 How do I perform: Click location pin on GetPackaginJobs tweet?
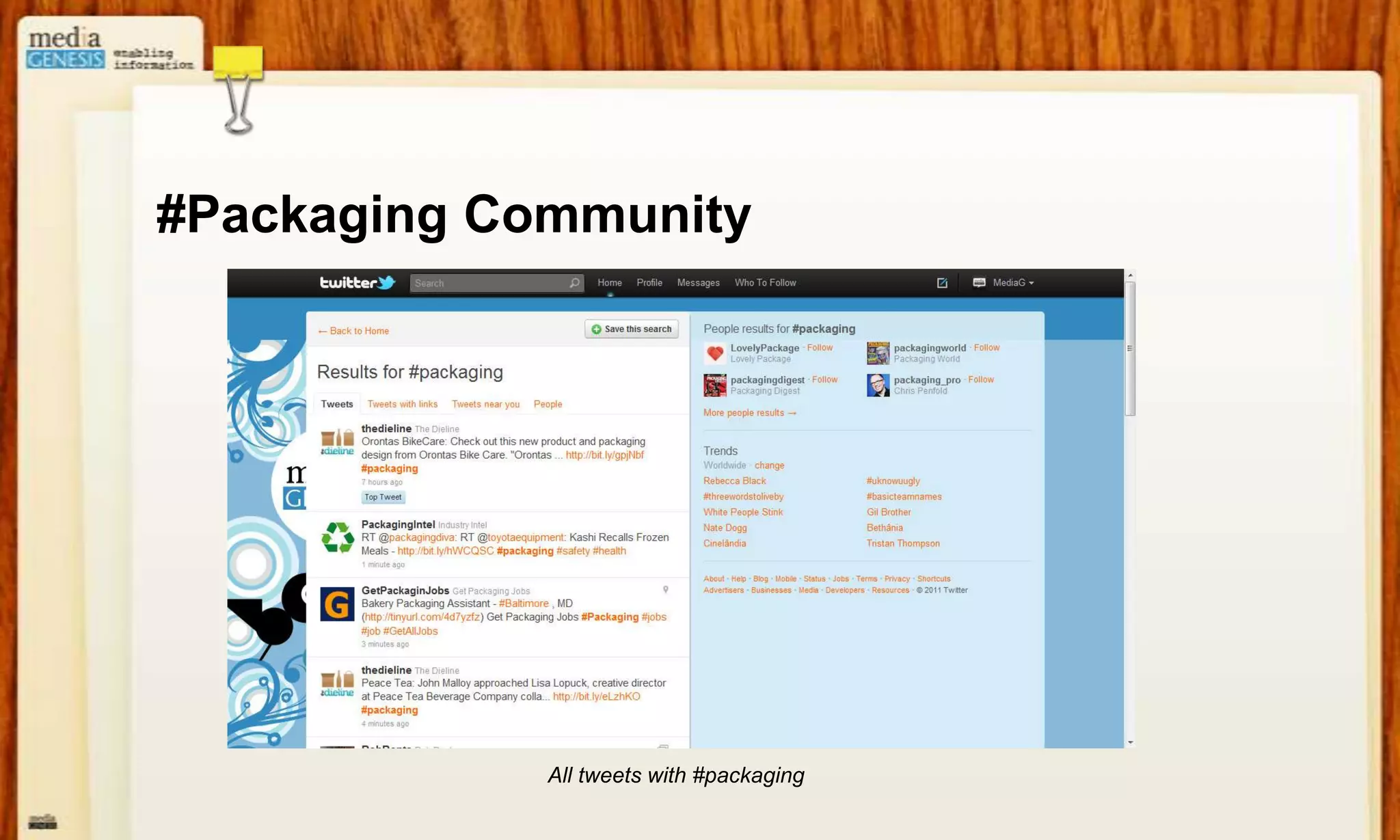click(x=665, y=590)
